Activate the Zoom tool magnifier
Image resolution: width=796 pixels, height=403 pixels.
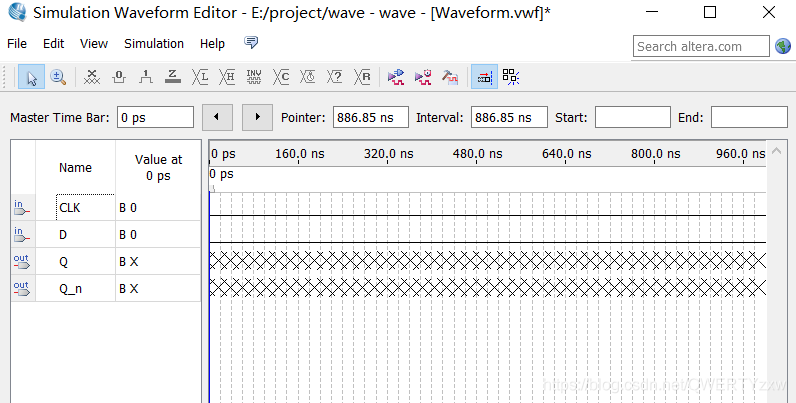point(58,77)
